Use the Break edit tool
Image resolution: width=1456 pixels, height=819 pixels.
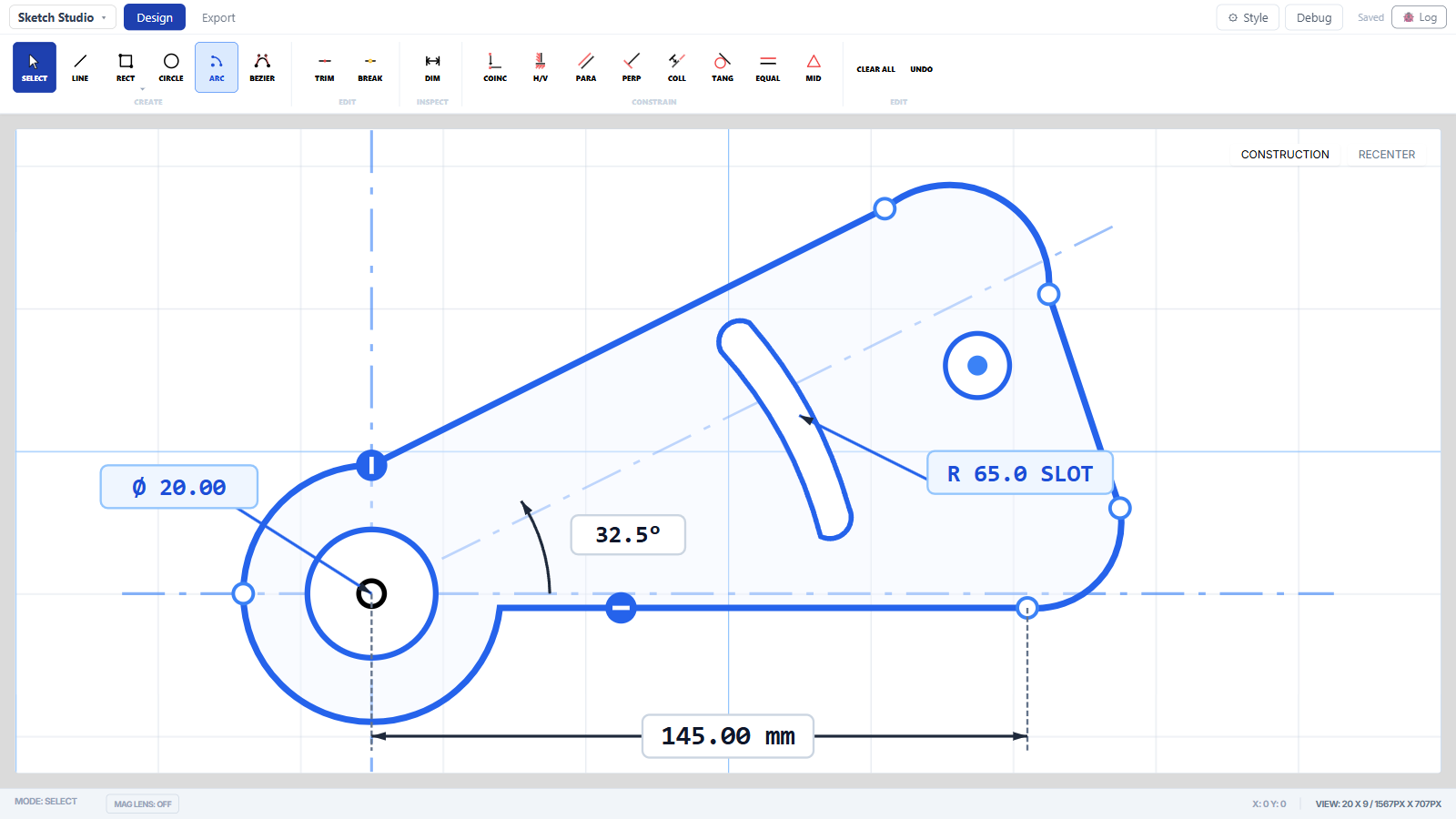370,67
